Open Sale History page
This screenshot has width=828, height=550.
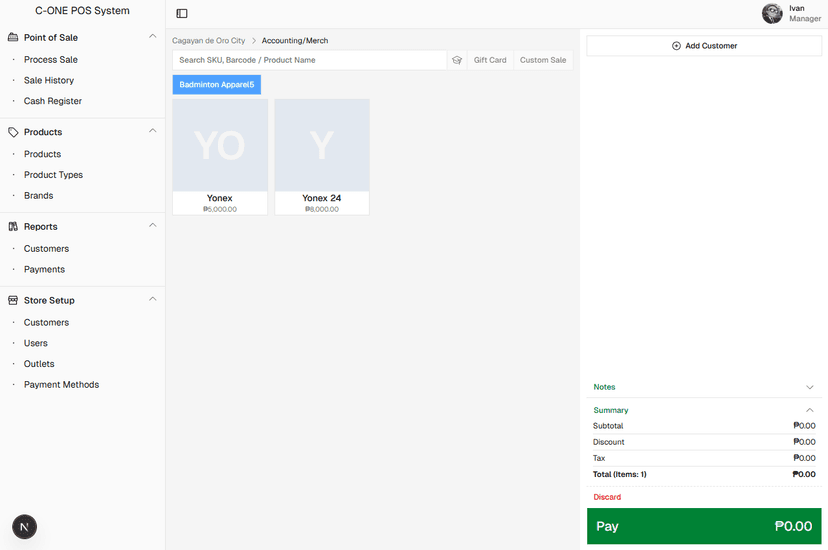coord(49,80)
